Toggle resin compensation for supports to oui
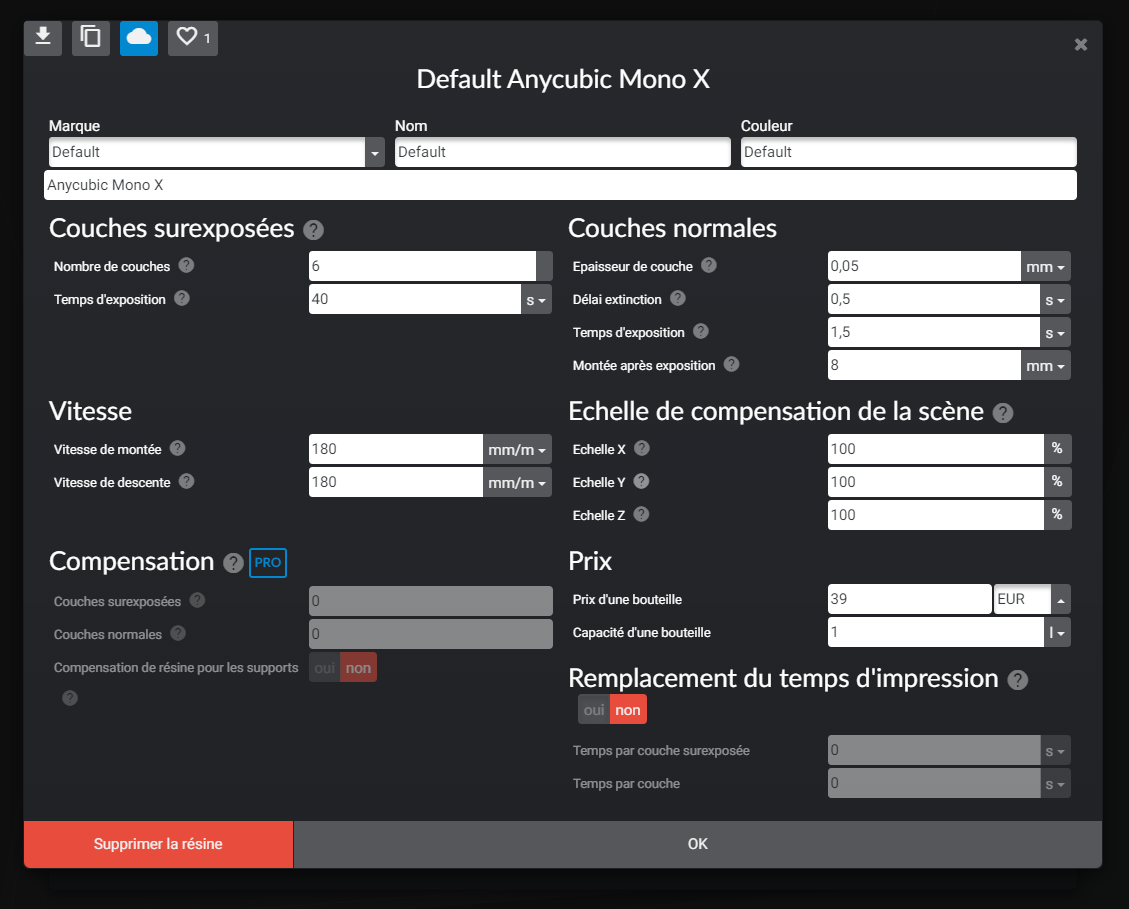The image size is (1129, 909). [325, 668]
